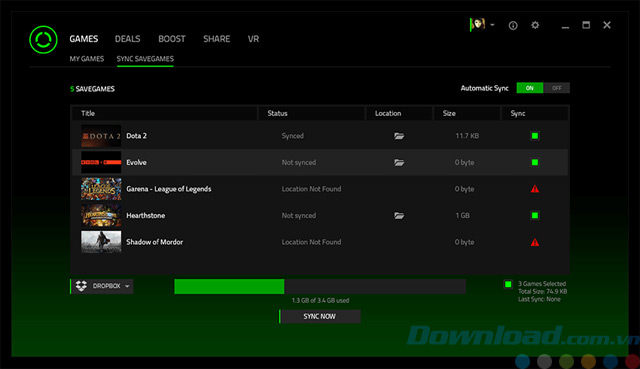Screen dimensions: 640x369
Task: Sort by the Title column header
Action: (x=165, y=113)
